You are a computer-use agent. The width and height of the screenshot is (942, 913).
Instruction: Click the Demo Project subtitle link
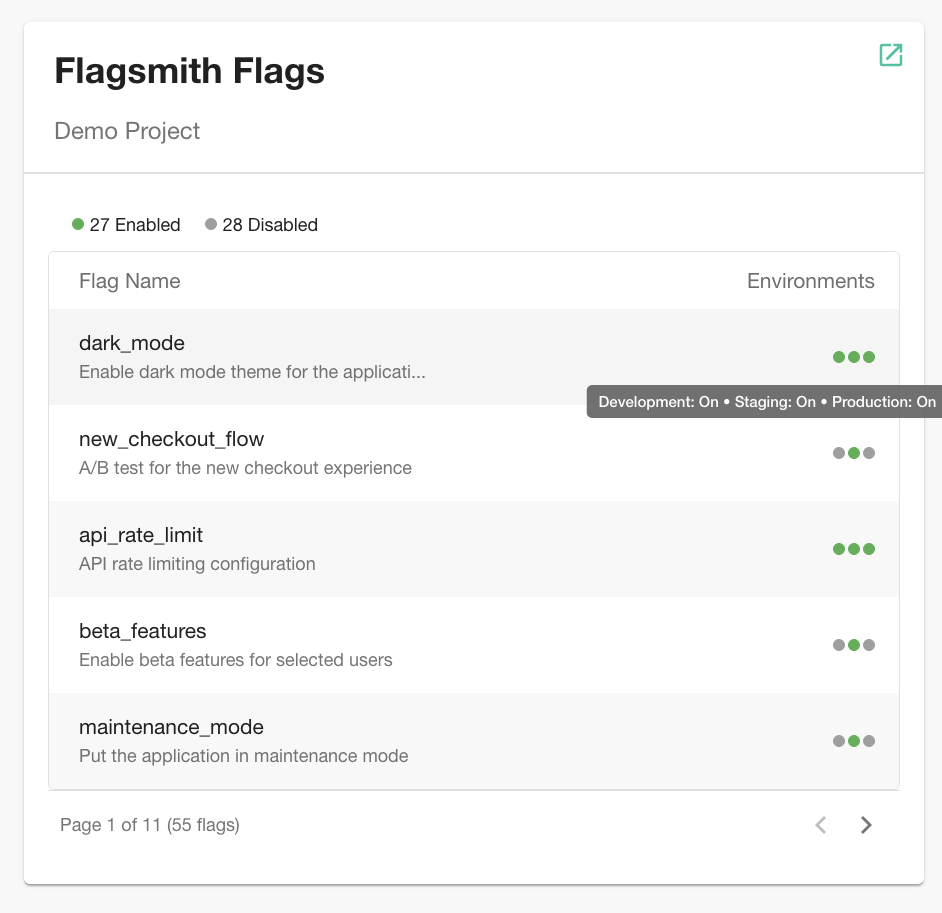click(x=127, y=131)
